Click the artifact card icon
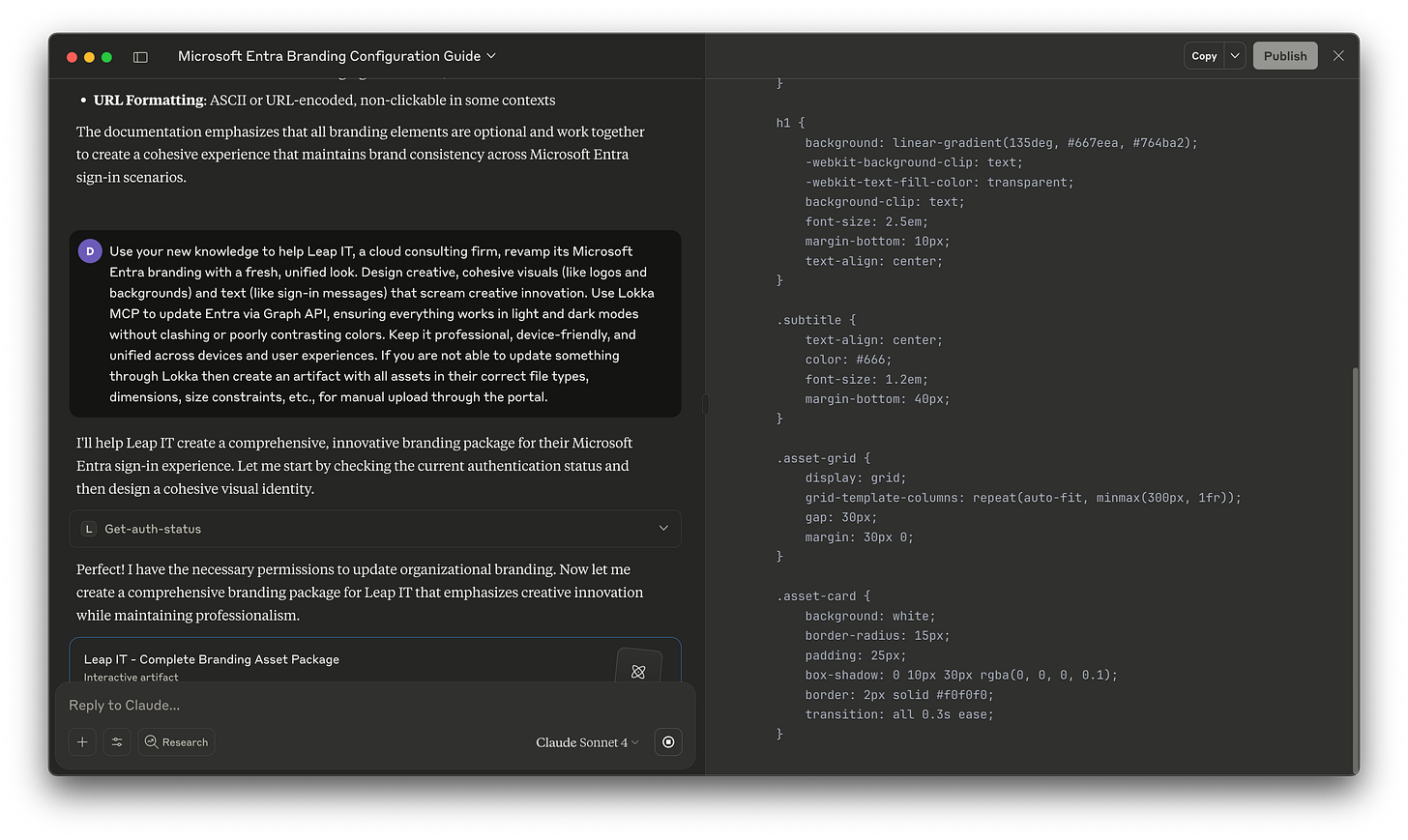This screenshot has height=840, width=1408. pos(638,669)
